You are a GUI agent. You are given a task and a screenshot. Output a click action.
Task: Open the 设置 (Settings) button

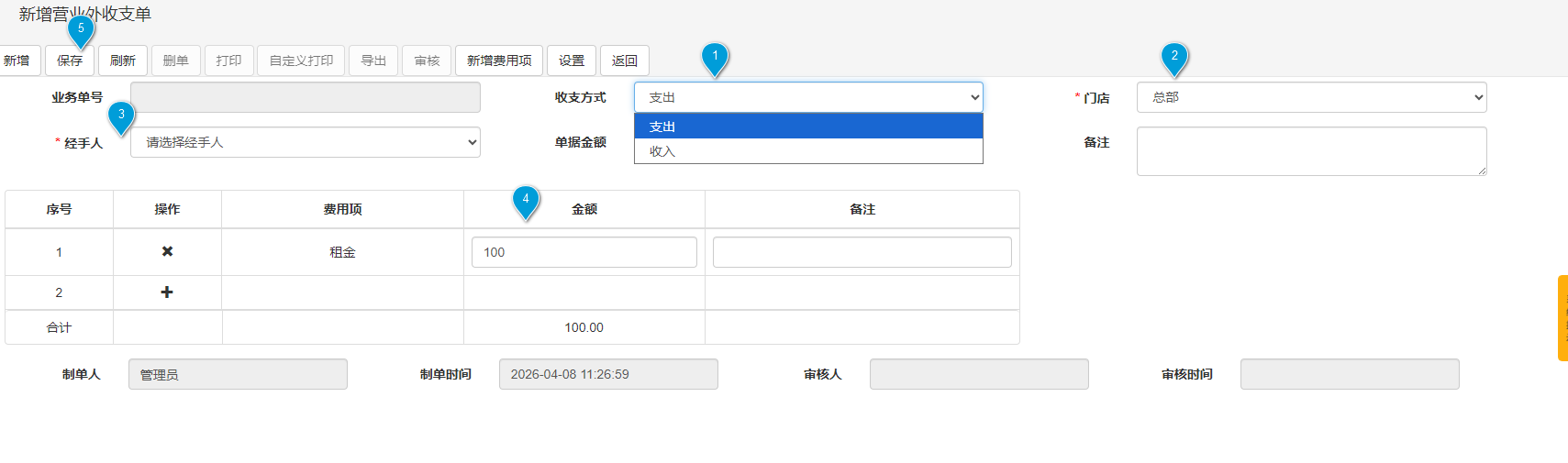tap(572, 61)
